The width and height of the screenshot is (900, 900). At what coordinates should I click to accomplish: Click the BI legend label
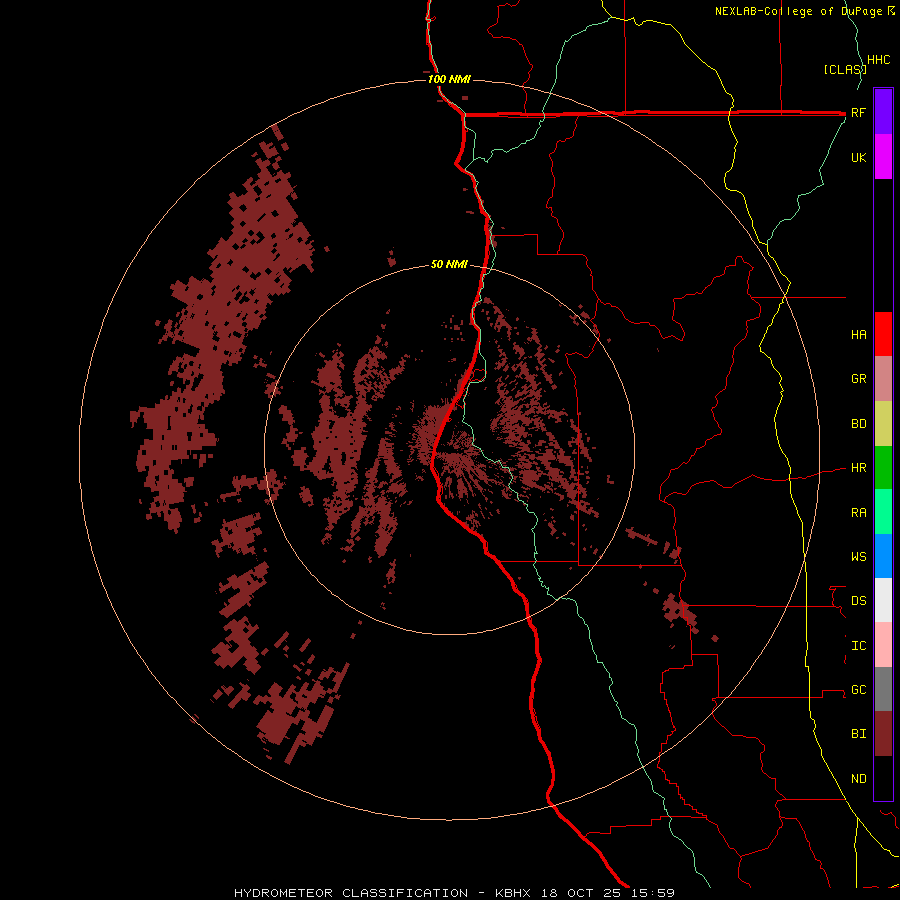coord(858,734)
